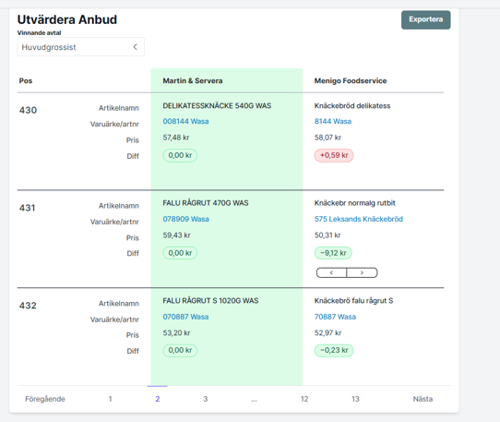500x422 pixels.
Task: Click the +0,59 kr diff badge
Action: point(334,155)
